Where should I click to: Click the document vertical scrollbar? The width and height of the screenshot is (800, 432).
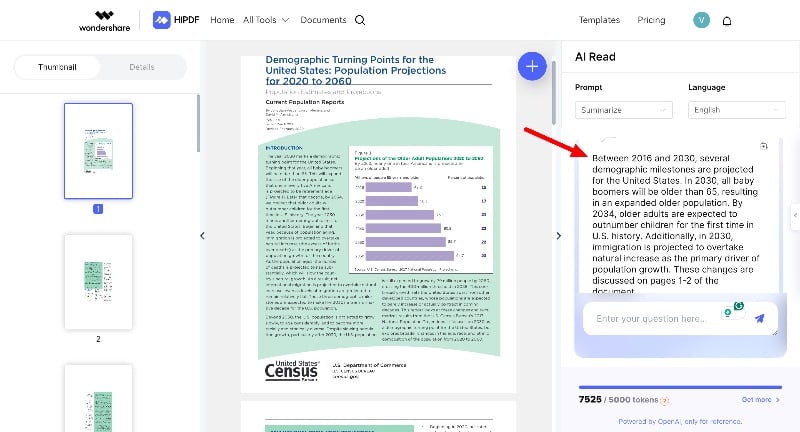pos(554,93)
